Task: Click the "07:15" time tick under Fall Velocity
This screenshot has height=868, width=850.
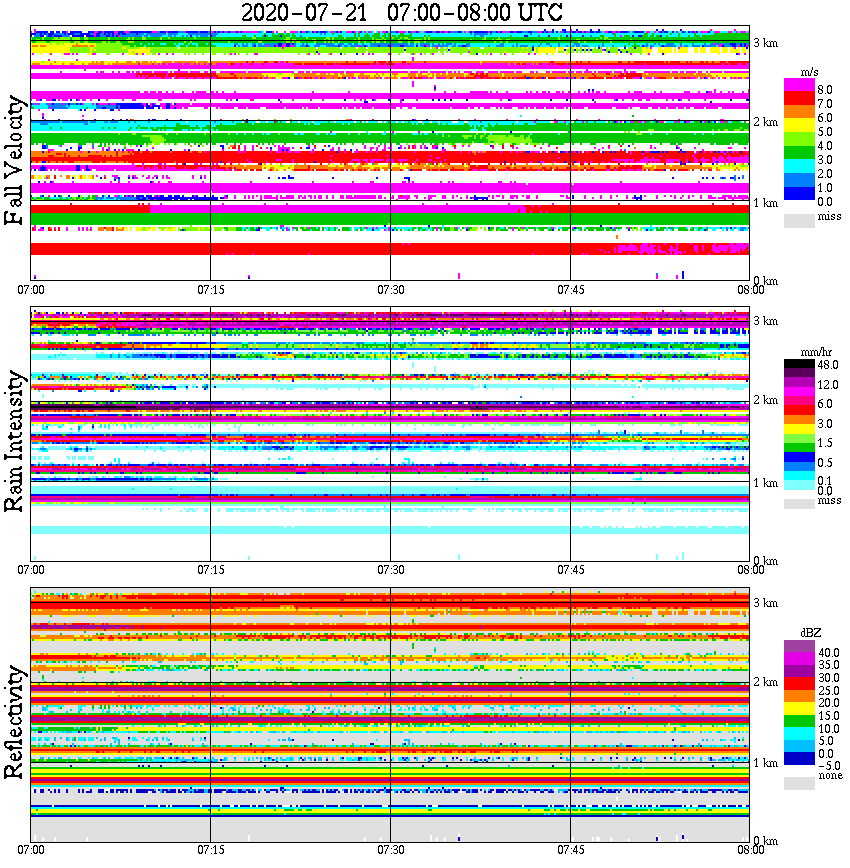Action: 210,290
